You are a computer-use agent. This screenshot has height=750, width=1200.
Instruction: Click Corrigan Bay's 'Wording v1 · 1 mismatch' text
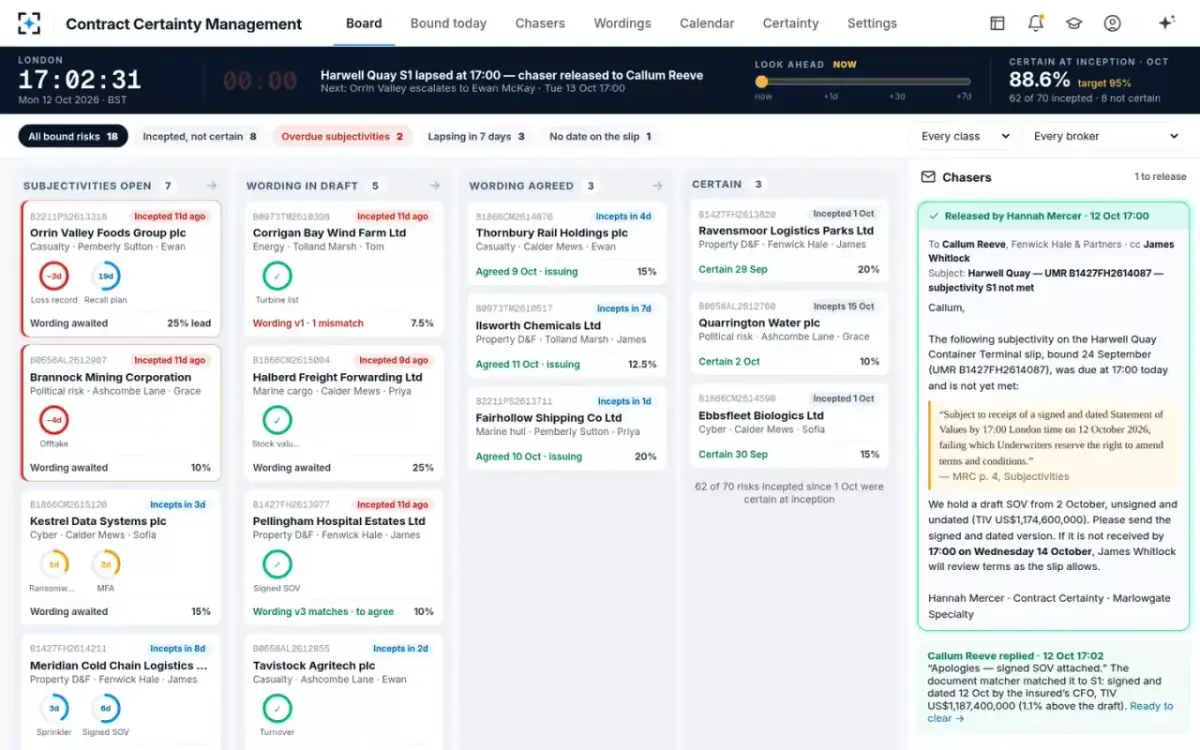(308, 324)
